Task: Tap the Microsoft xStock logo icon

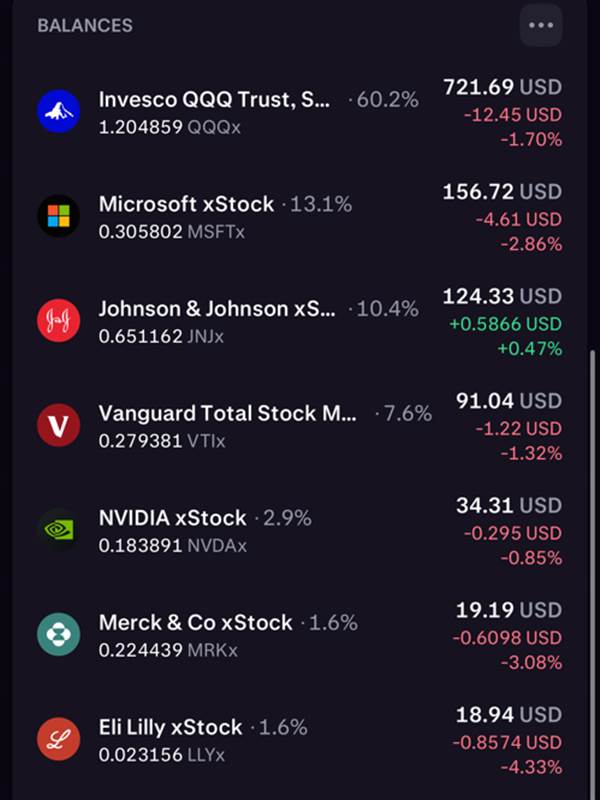Action: 58,216
